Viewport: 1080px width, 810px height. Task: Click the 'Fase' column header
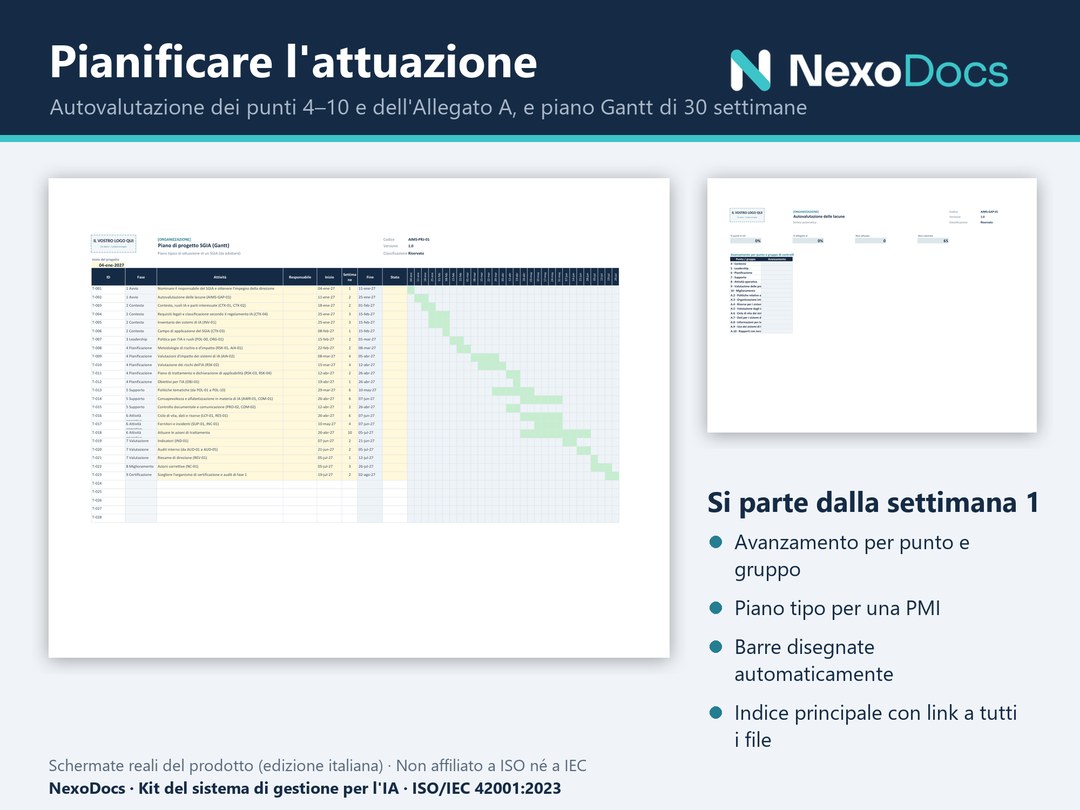coord(141,277)
